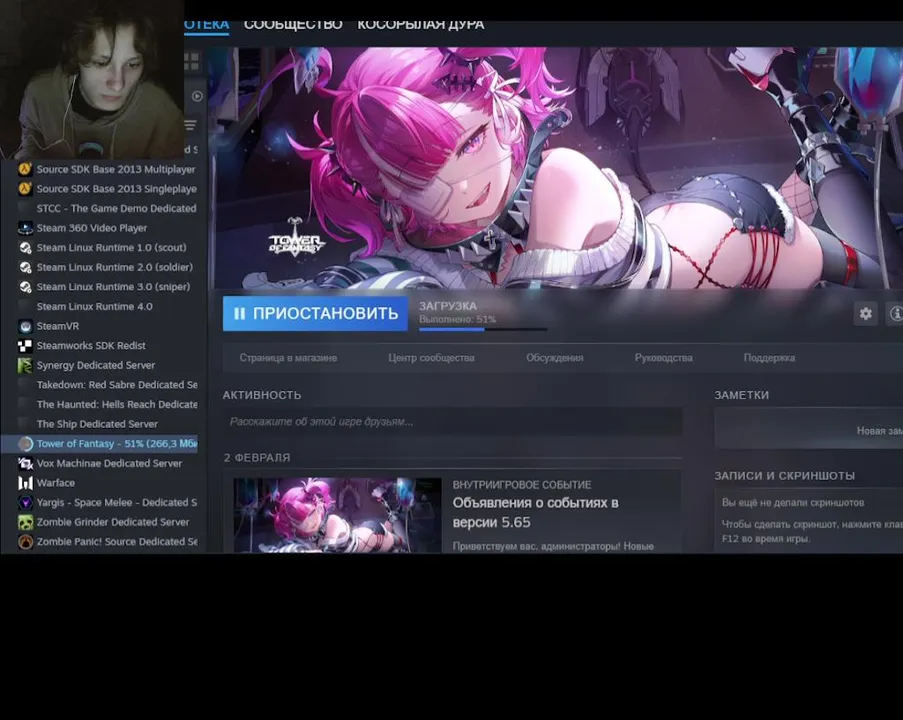Select Source SDK Base 2013 Singleplayer icon

[x=25, y=189]
